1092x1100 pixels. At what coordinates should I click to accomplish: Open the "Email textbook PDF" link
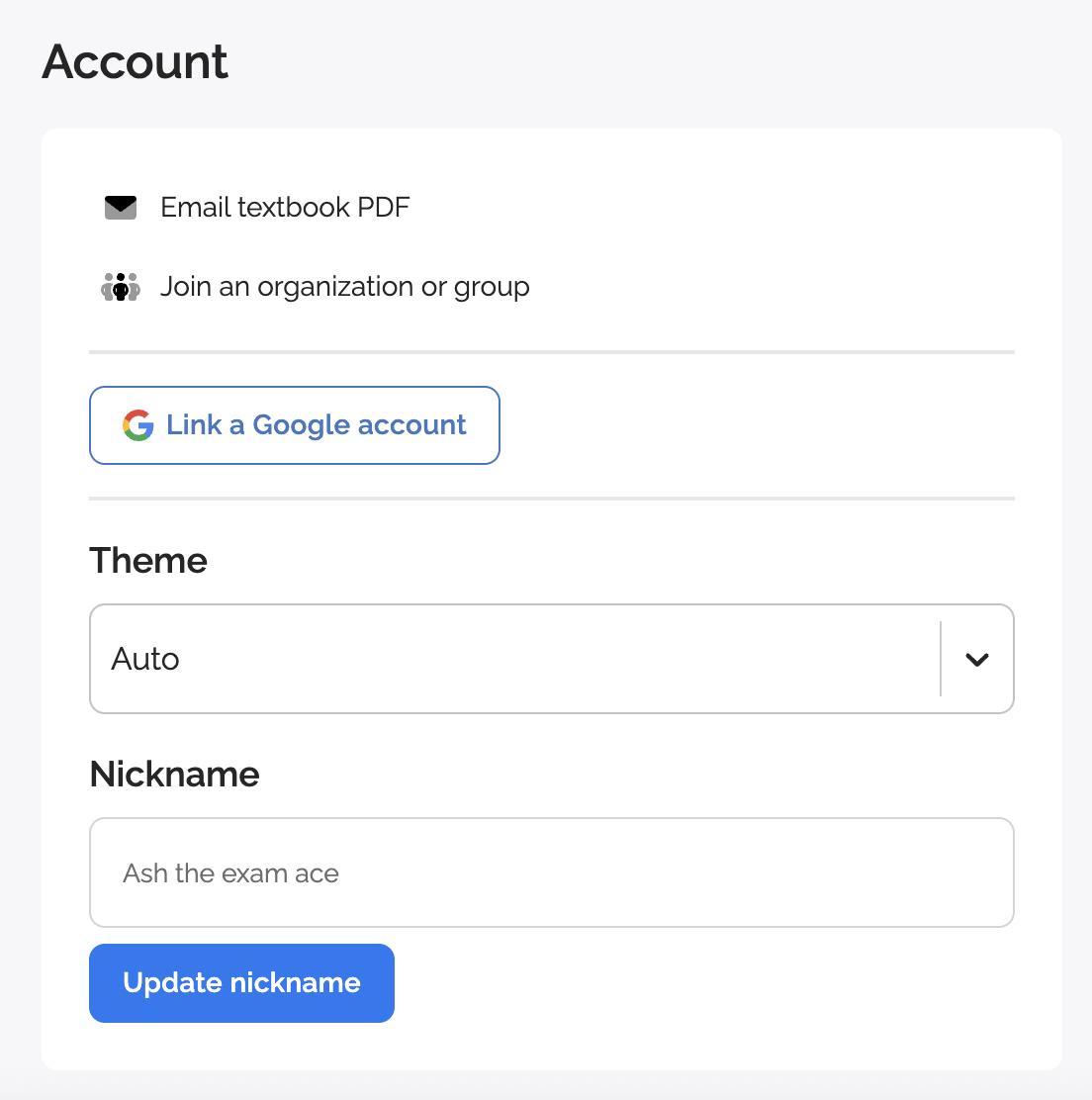click(x=285, y=208)
